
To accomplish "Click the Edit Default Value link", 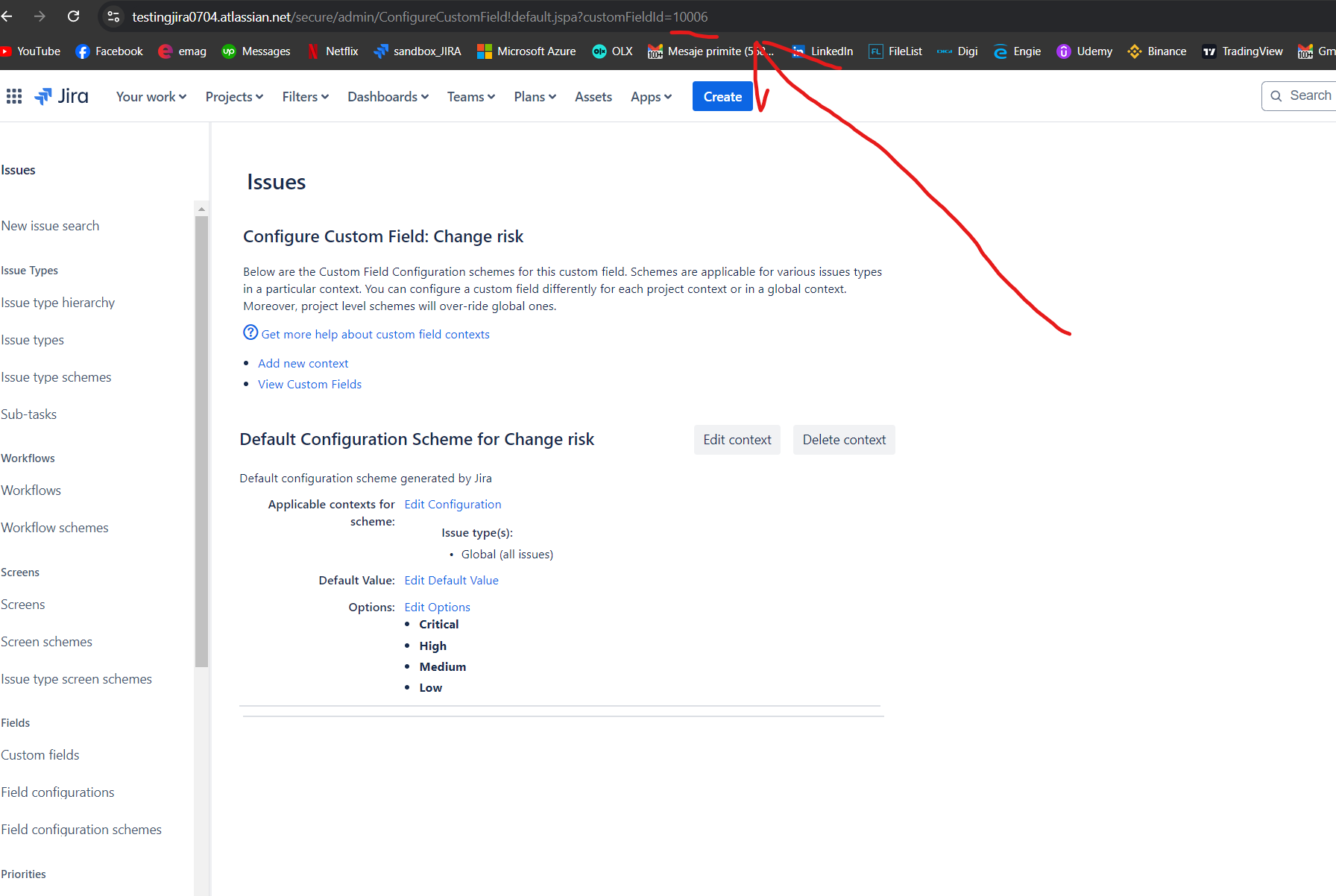I will (451, 581).
